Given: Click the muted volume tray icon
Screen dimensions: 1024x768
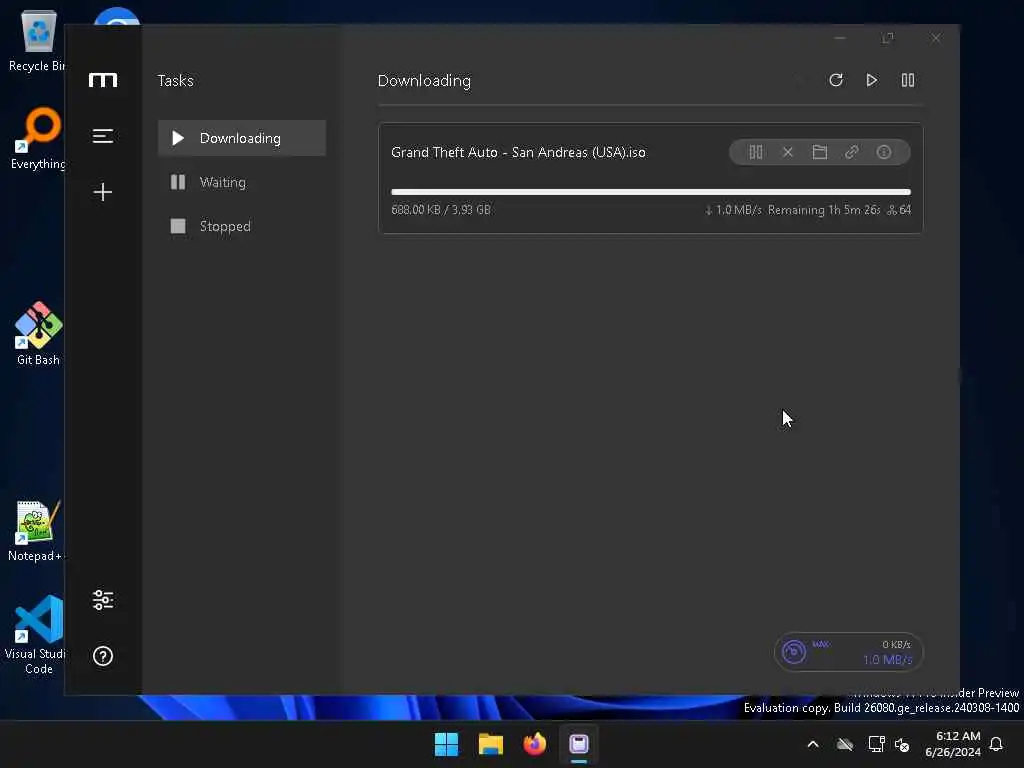Looking at the screenshot, I should pos(903,744).
